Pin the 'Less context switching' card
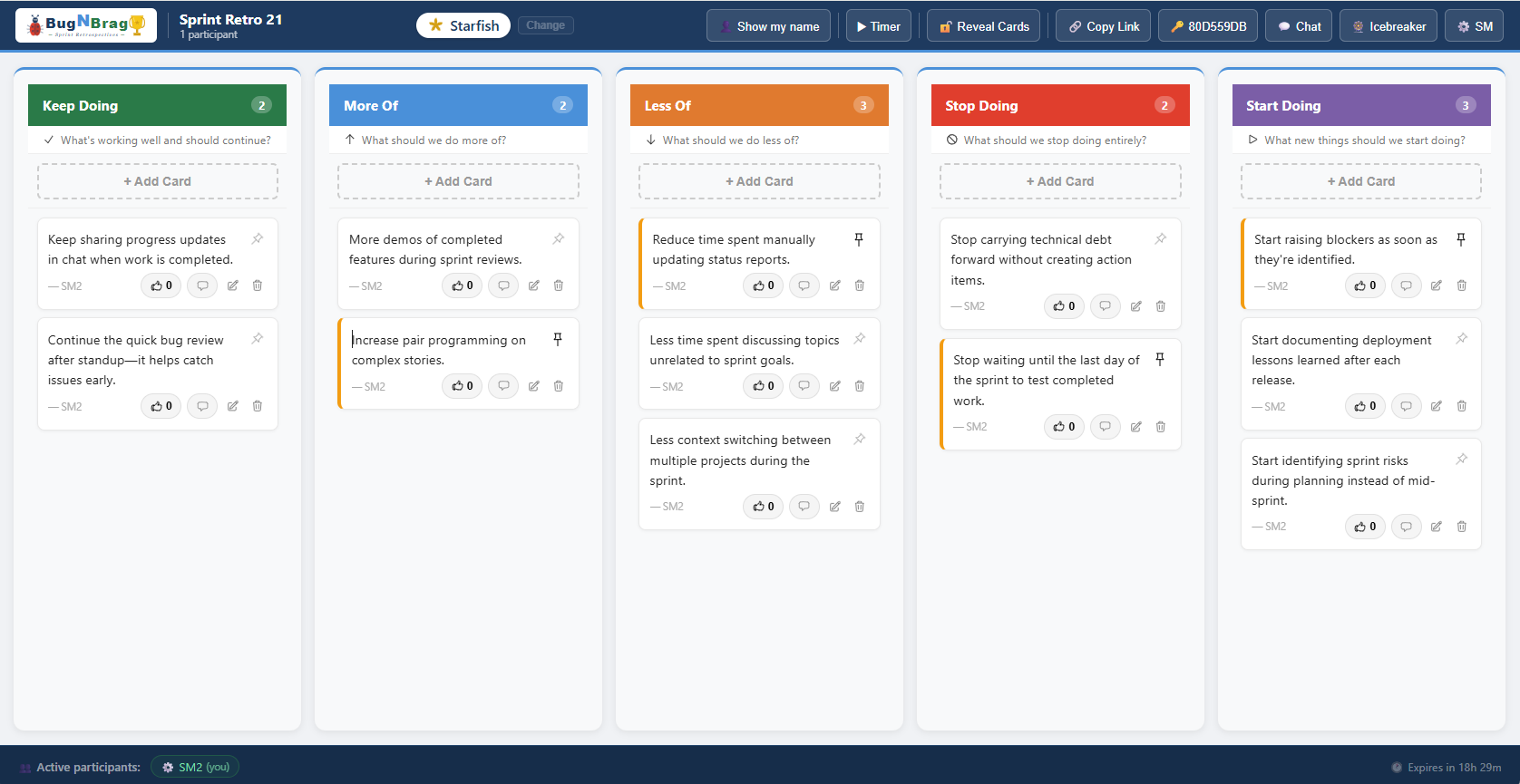Image resolution: width=1520 pixels, height=784 pixels. [x=859, y=440]
